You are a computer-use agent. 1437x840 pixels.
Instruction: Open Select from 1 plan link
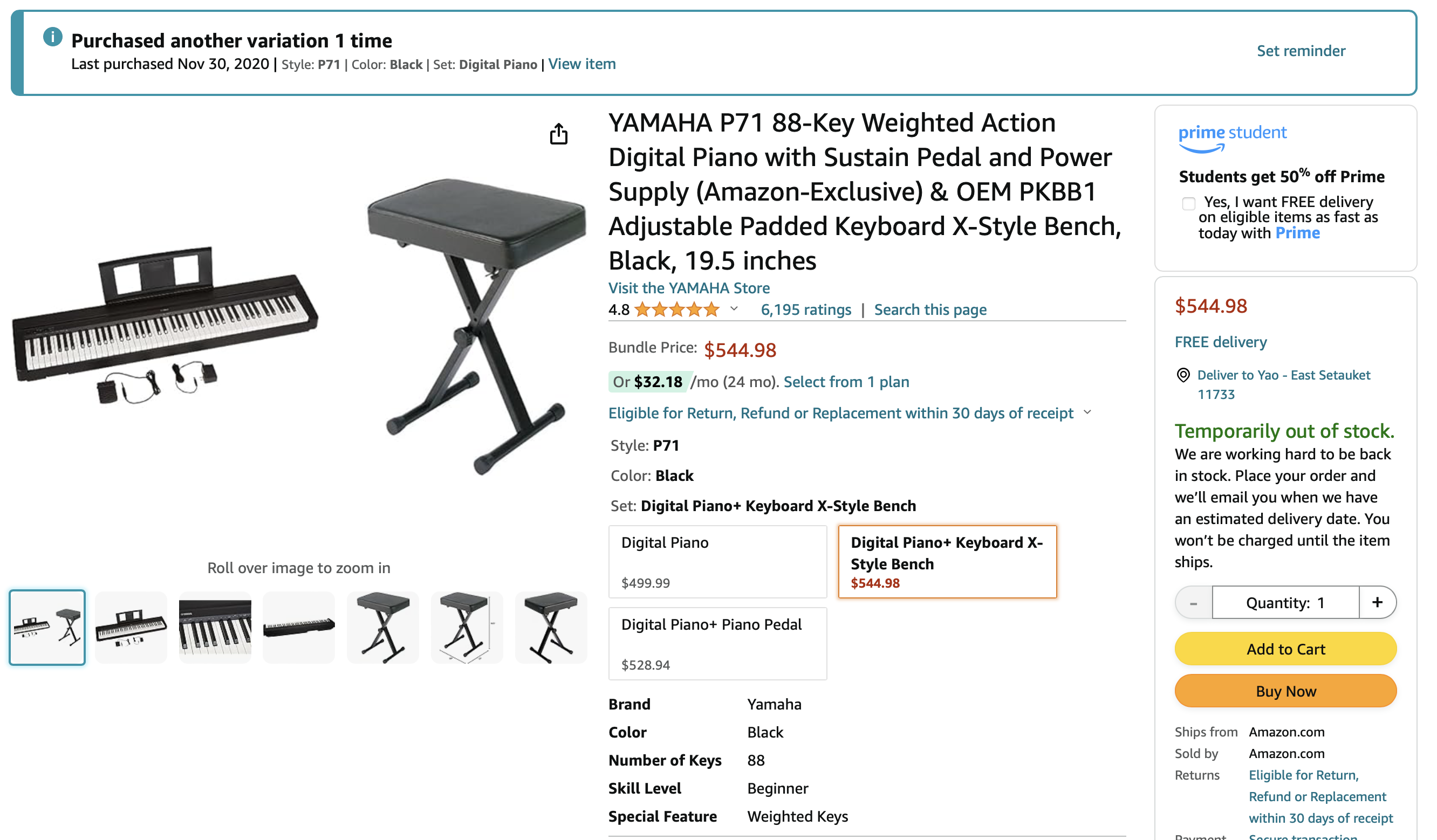pyautogui.click(x=846, y=382)
